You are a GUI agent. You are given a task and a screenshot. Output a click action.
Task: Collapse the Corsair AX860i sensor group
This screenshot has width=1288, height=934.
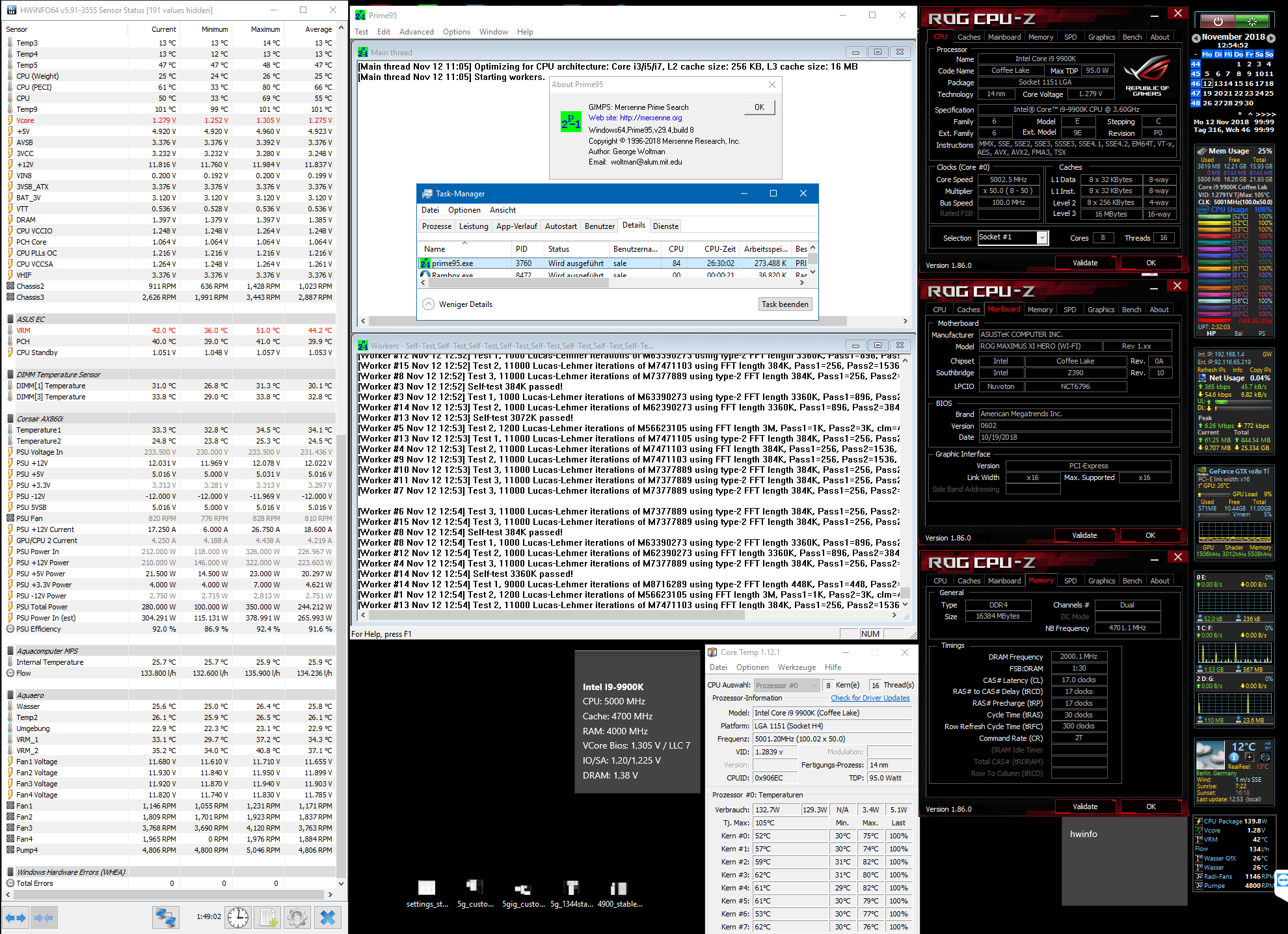tap(10, 419)
